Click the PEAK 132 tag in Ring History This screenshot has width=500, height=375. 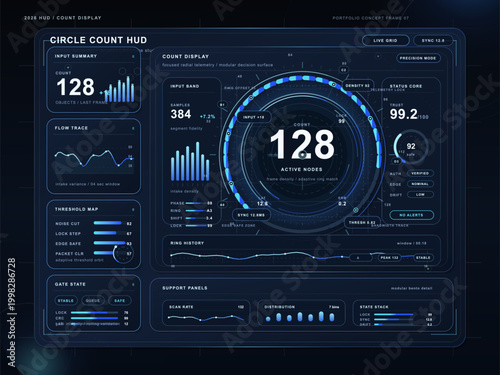(x=389, y=258)
